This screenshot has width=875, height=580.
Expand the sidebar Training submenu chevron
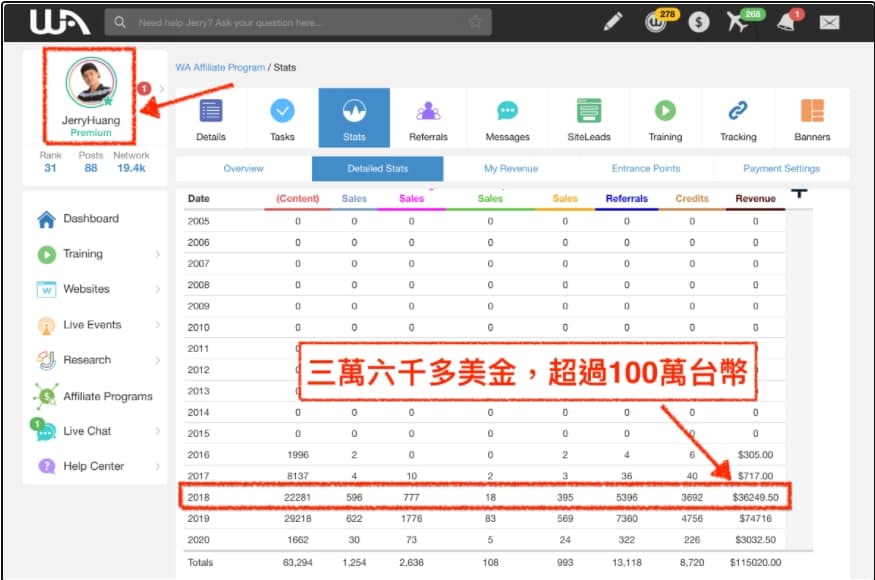click(x=157, y=254)
